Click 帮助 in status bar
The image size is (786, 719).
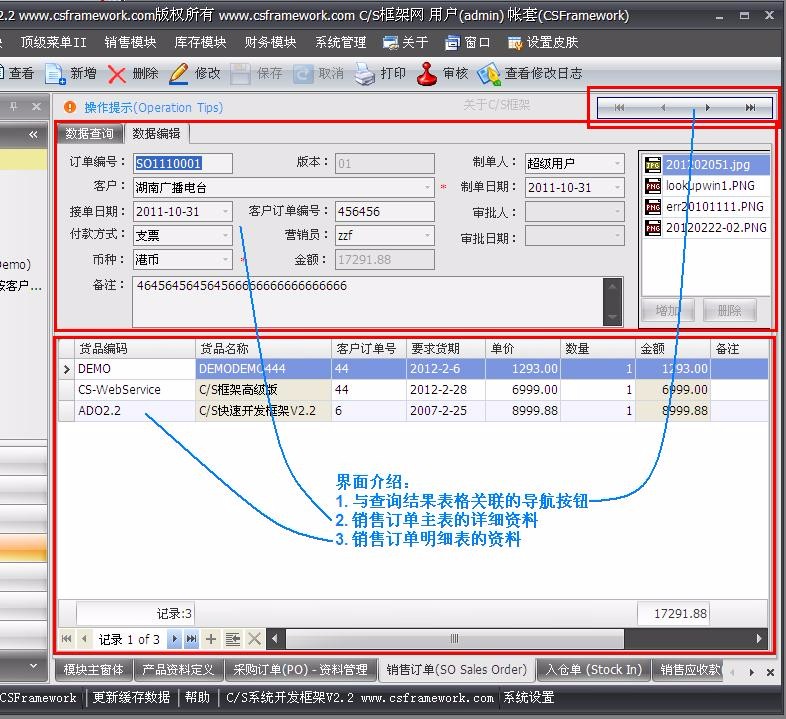tap(198, 697)
